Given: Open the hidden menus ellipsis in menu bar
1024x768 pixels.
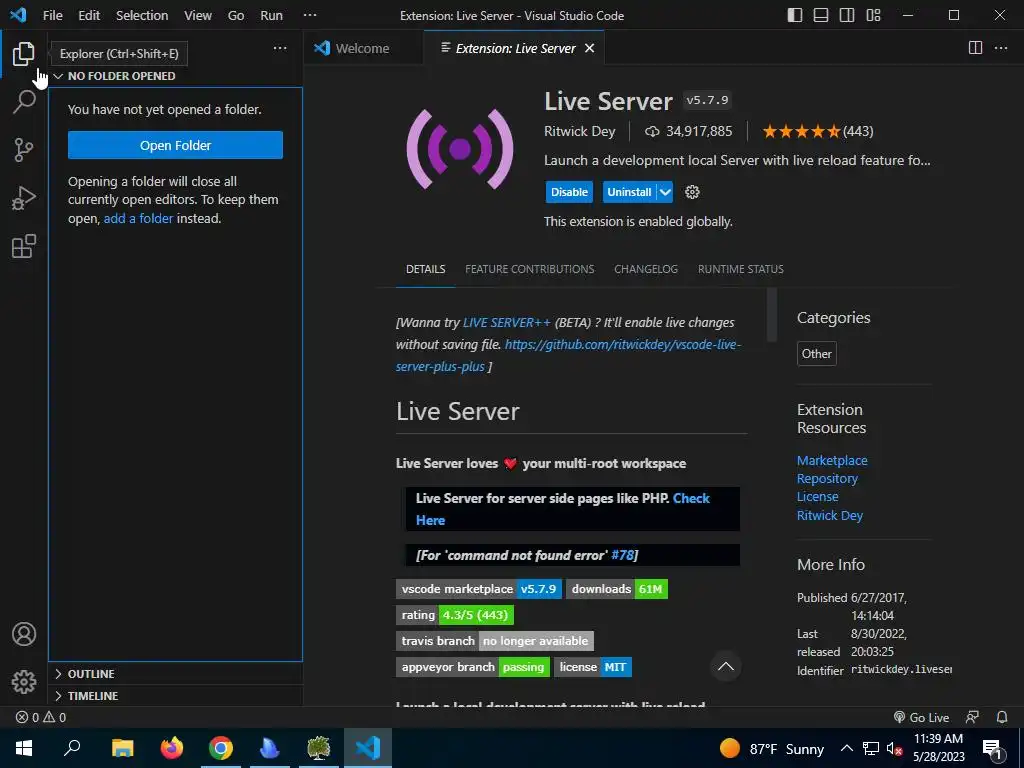Looking at the screenshot, I should click(x=310, y=15).
